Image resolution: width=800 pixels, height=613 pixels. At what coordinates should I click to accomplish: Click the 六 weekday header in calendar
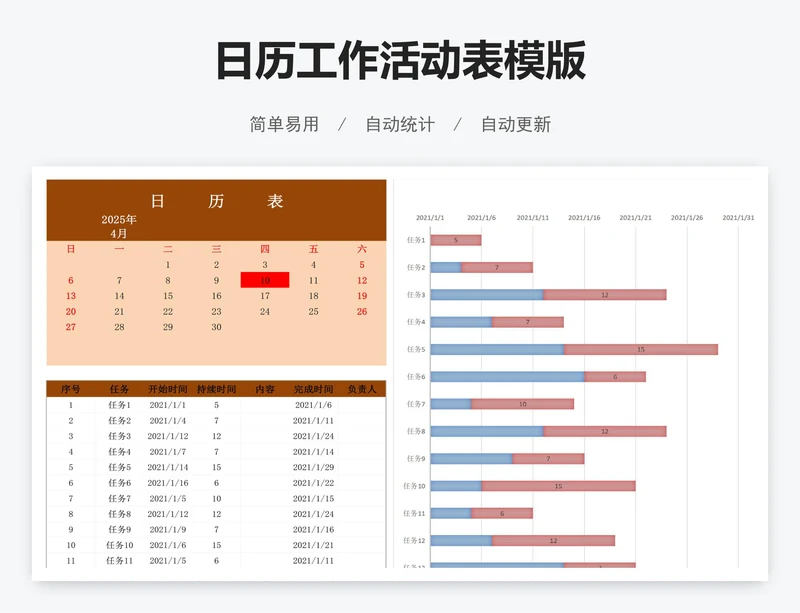(362, 249)
